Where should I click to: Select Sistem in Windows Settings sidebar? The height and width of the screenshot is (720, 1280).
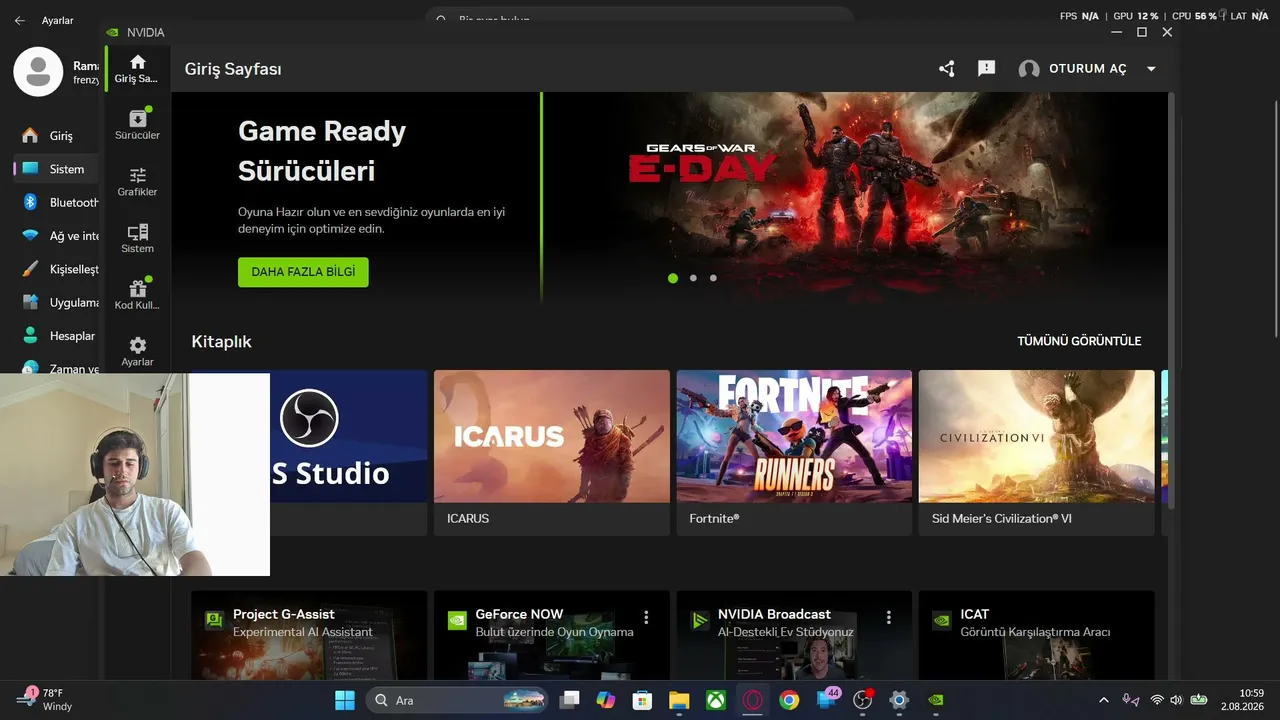coord(58,169)
